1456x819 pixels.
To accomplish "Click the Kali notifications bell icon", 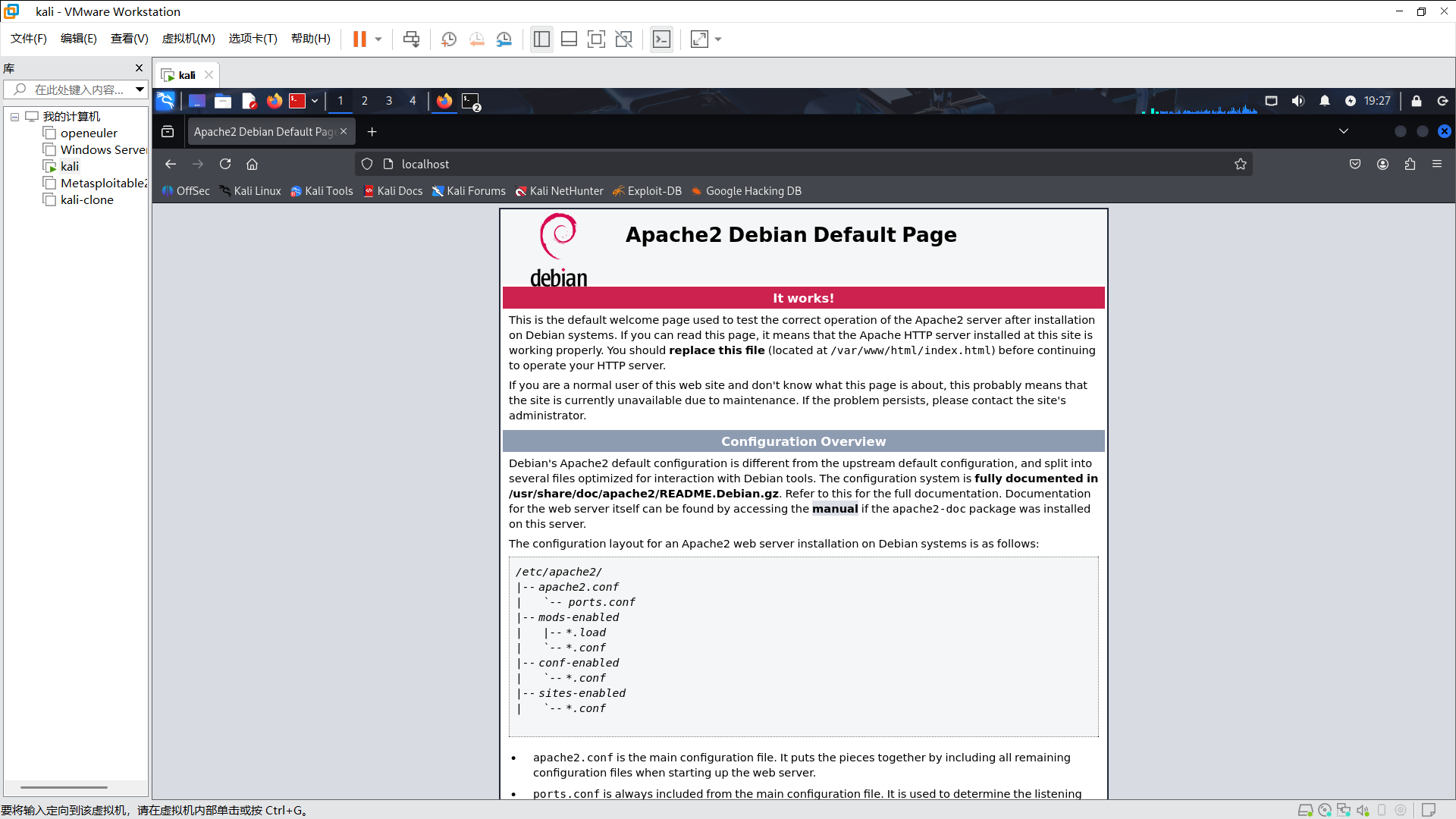I will pos(1324,101).
